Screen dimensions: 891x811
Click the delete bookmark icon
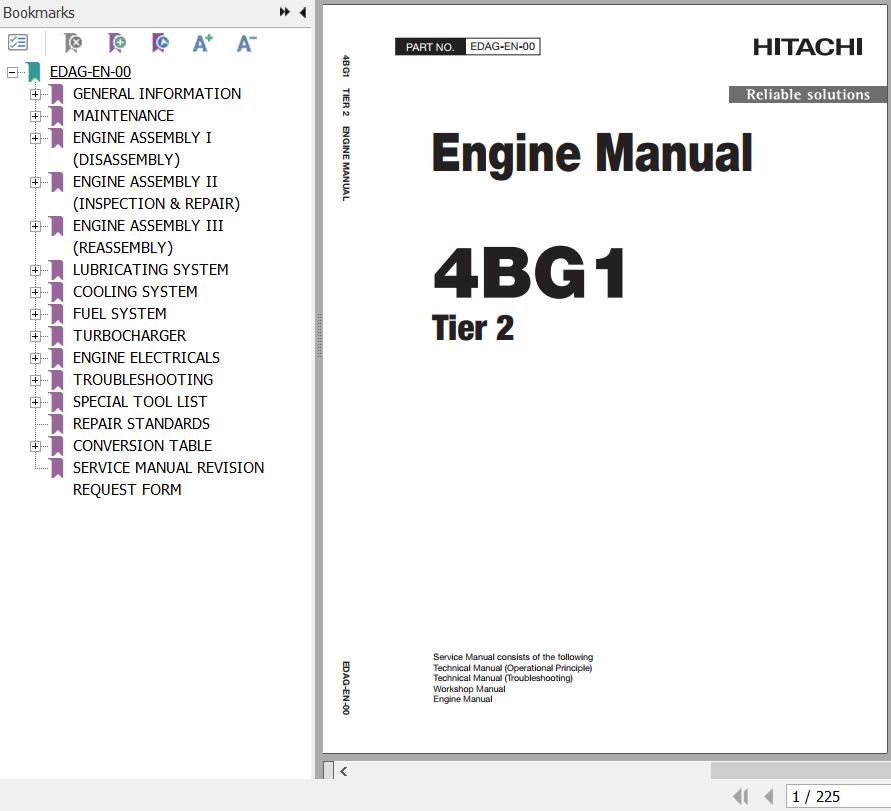pyautogui.click(x=73, y=43)
